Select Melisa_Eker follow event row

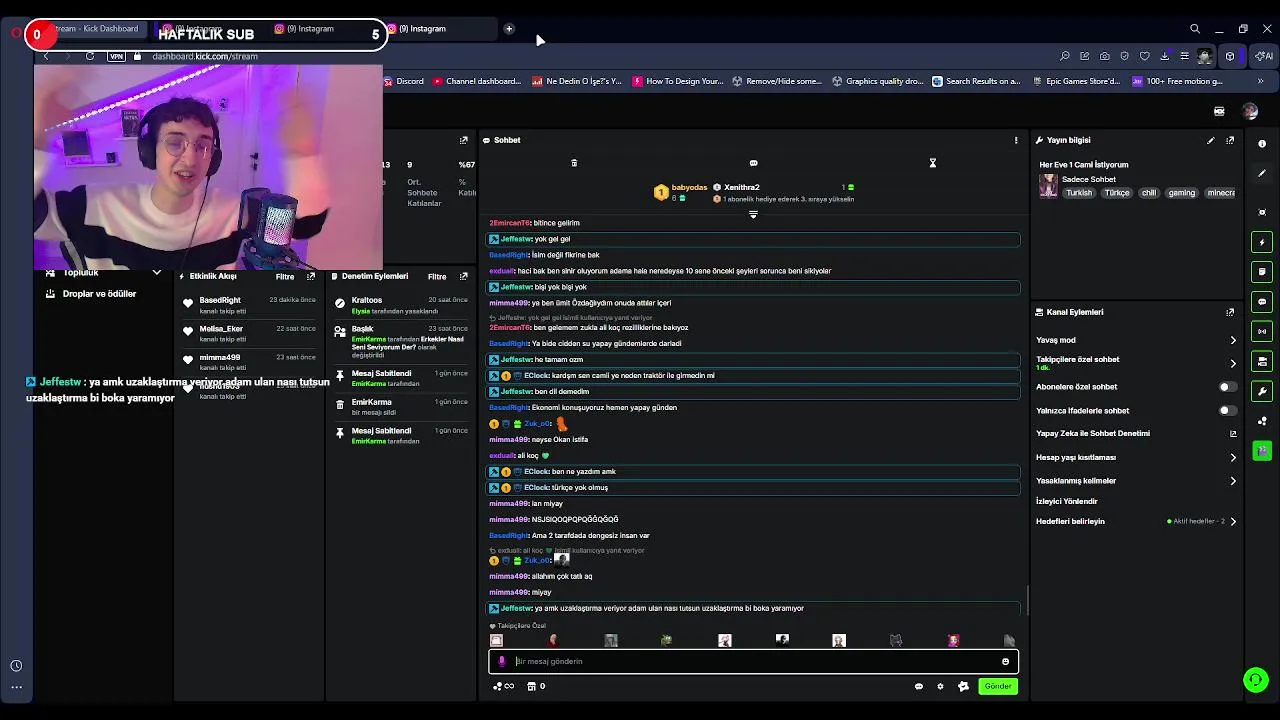tap(250, 334)
